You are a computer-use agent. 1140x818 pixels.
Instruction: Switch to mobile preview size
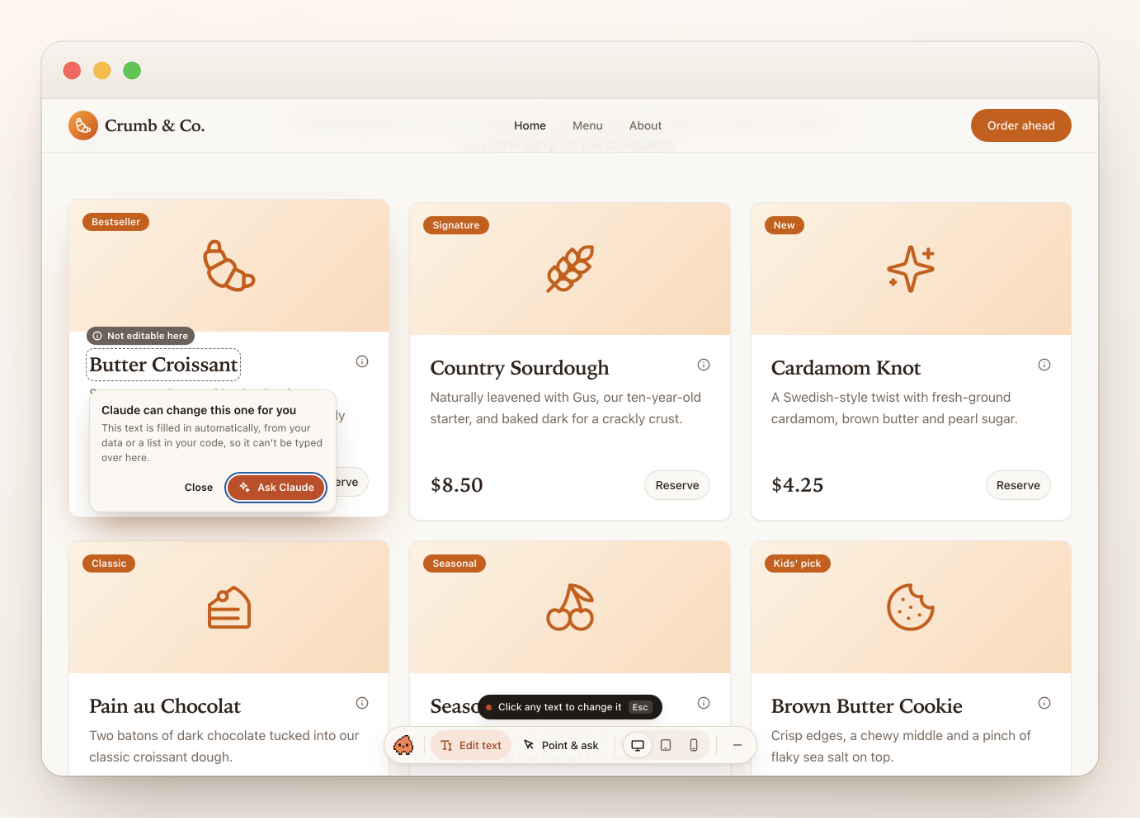point(694,745)
